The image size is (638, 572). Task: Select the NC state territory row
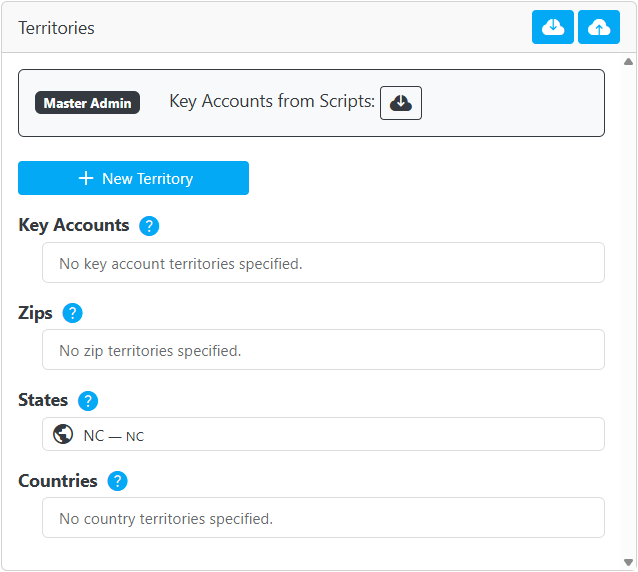(x=323, y=435)
